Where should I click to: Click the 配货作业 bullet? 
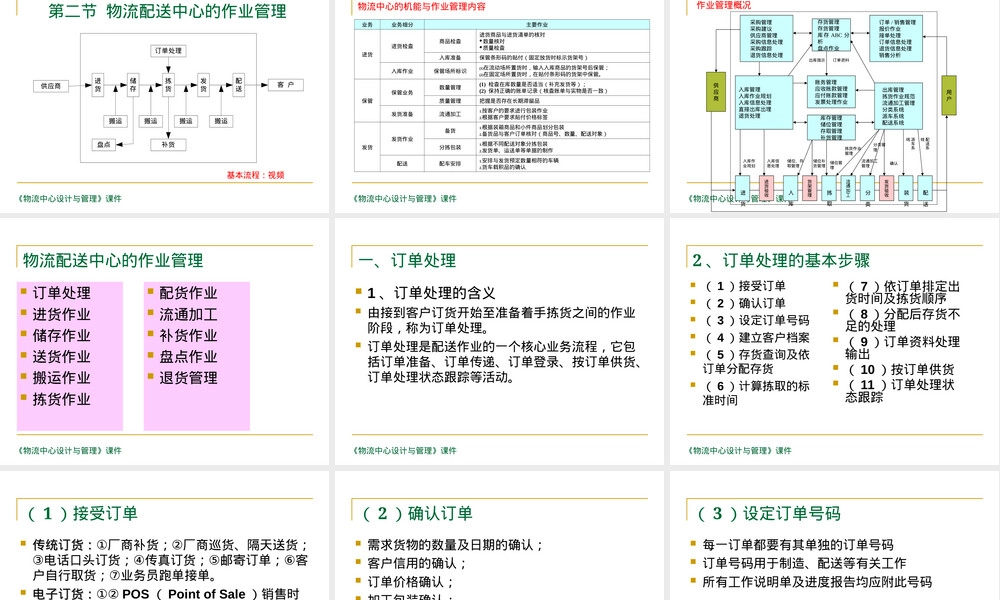coord(188,293)
